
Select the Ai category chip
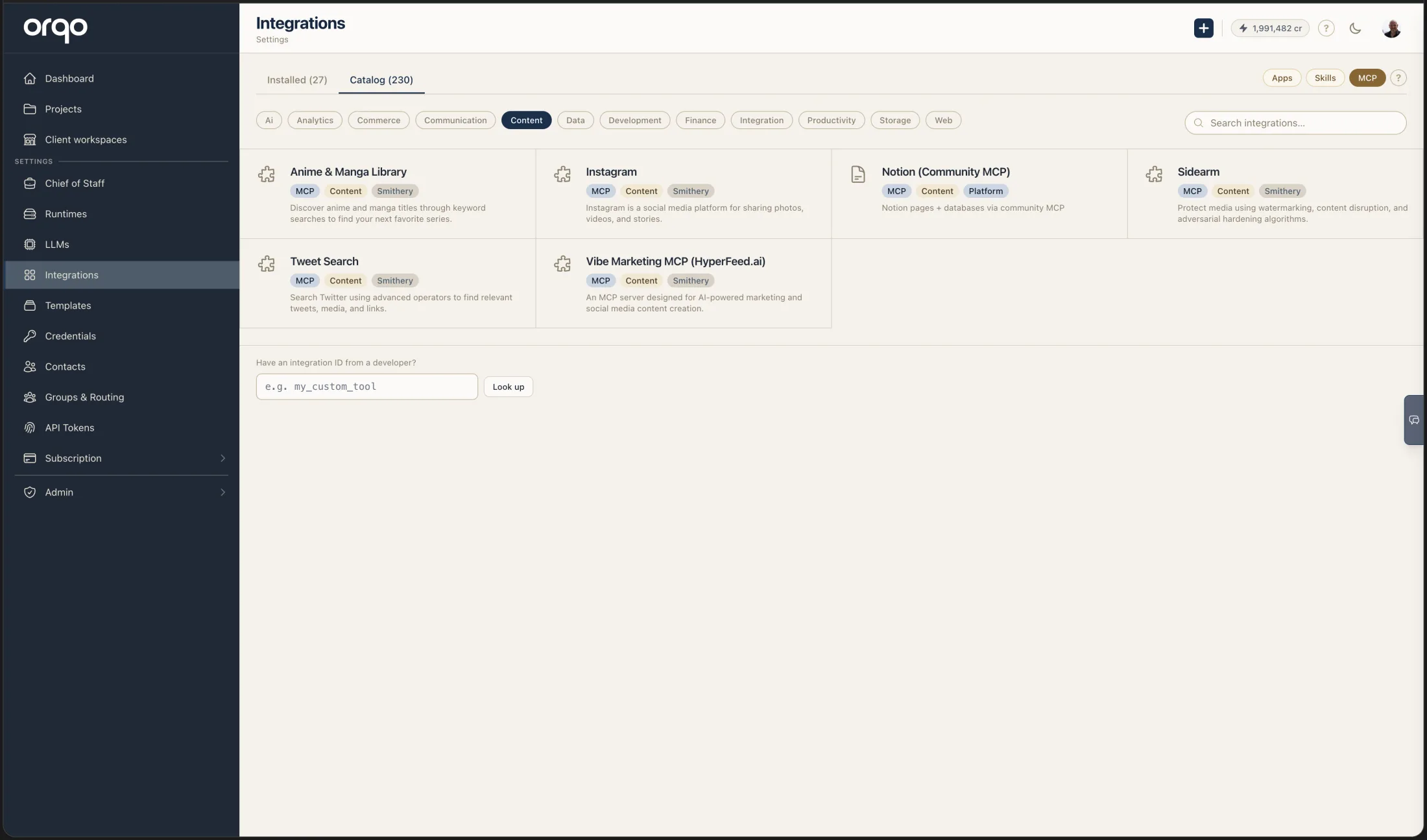(x=269, y=120)
